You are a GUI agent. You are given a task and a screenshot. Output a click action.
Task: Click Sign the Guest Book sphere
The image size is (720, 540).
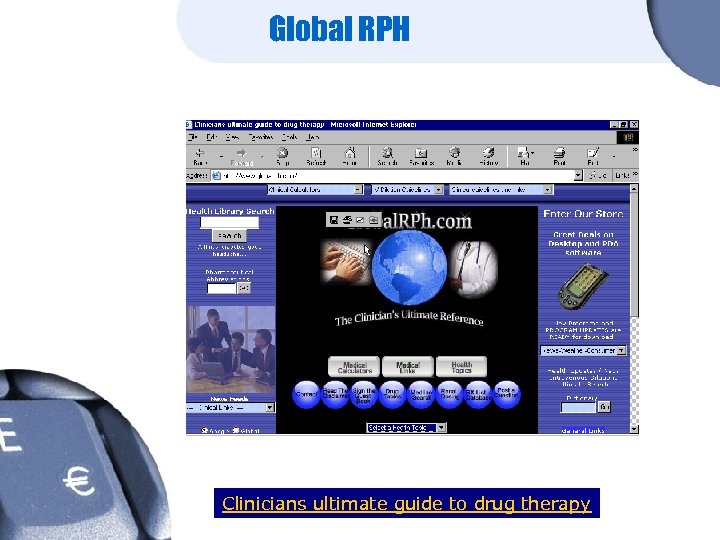364,394
